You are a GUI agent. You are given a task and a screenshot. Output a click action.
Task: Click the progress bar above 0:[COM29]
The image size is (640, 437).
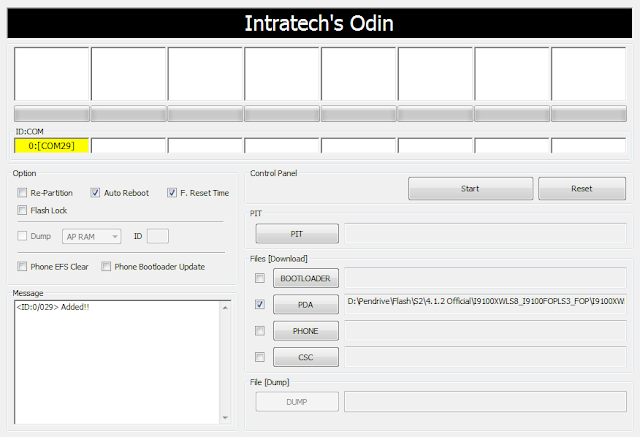[51, 113]
